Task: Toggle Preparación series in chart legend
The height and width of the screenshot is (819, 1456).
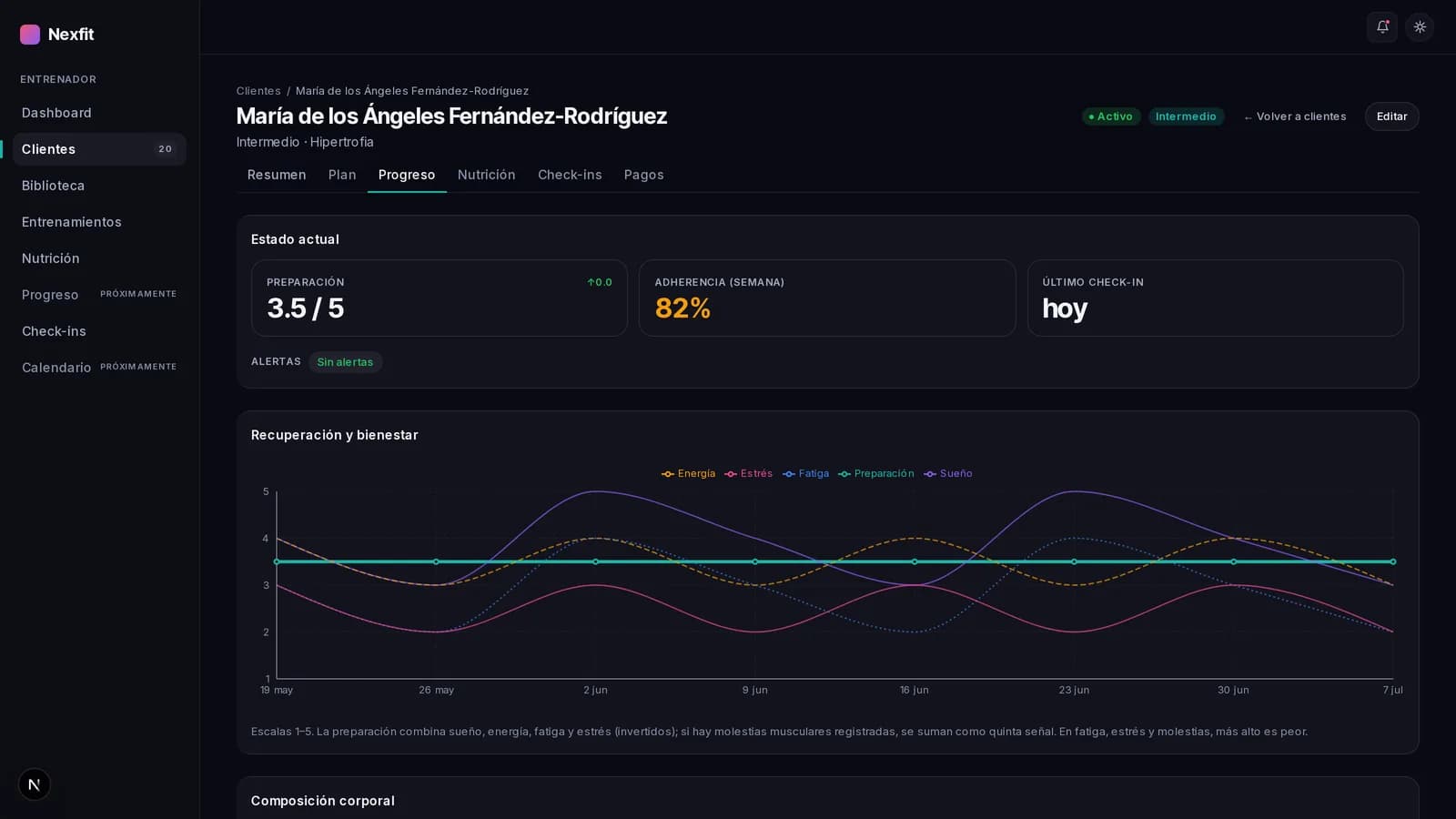Action: pos(875,473)
